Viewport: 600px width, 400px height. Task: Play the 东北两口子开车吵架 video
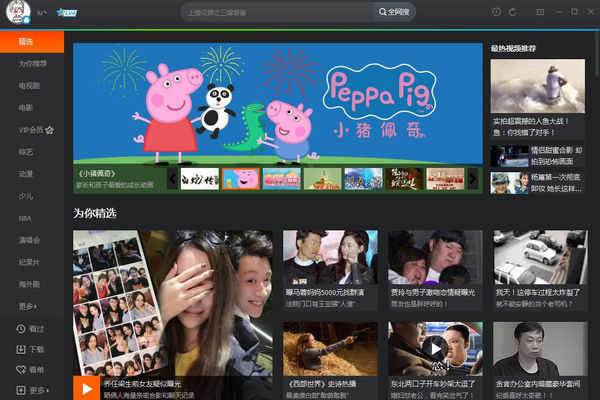click(435, 349)
